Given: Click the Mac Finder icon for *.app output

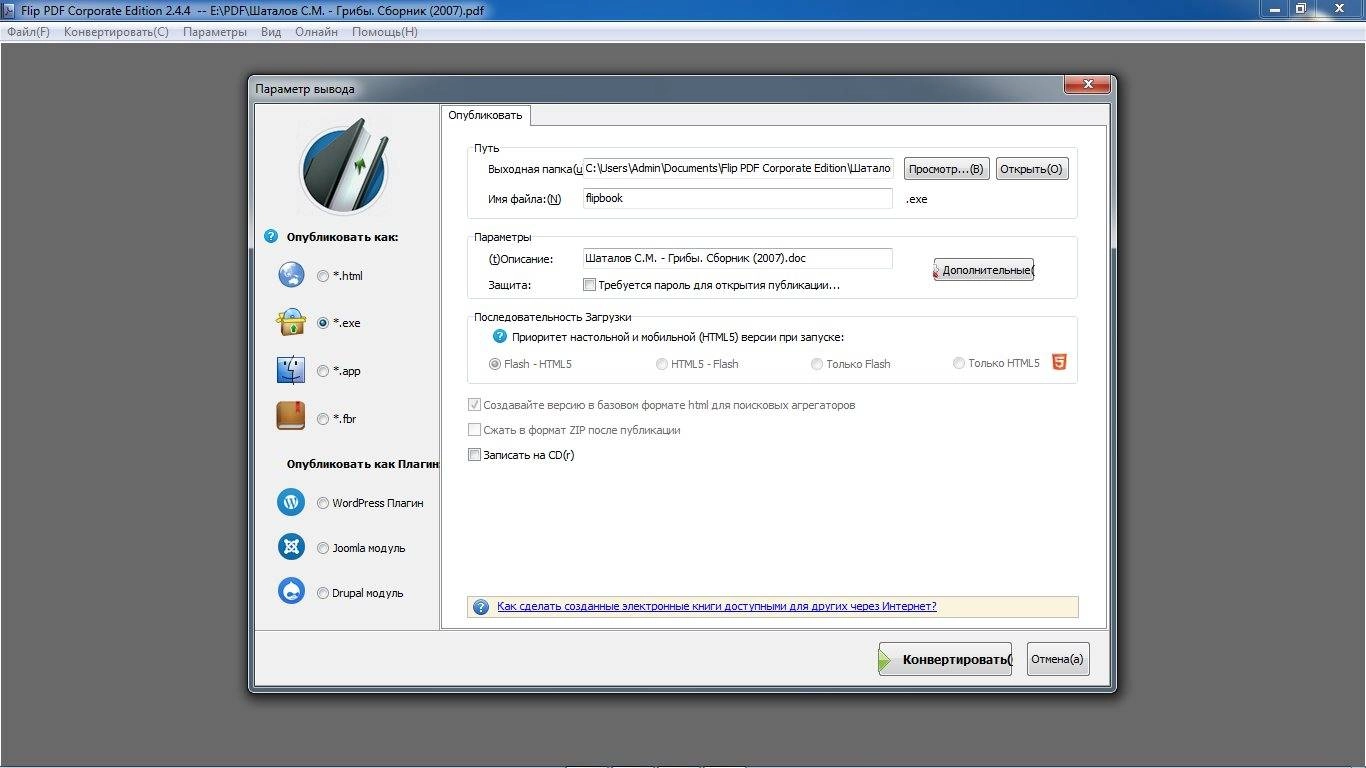Looking at the screenshot, I should 291,370.
